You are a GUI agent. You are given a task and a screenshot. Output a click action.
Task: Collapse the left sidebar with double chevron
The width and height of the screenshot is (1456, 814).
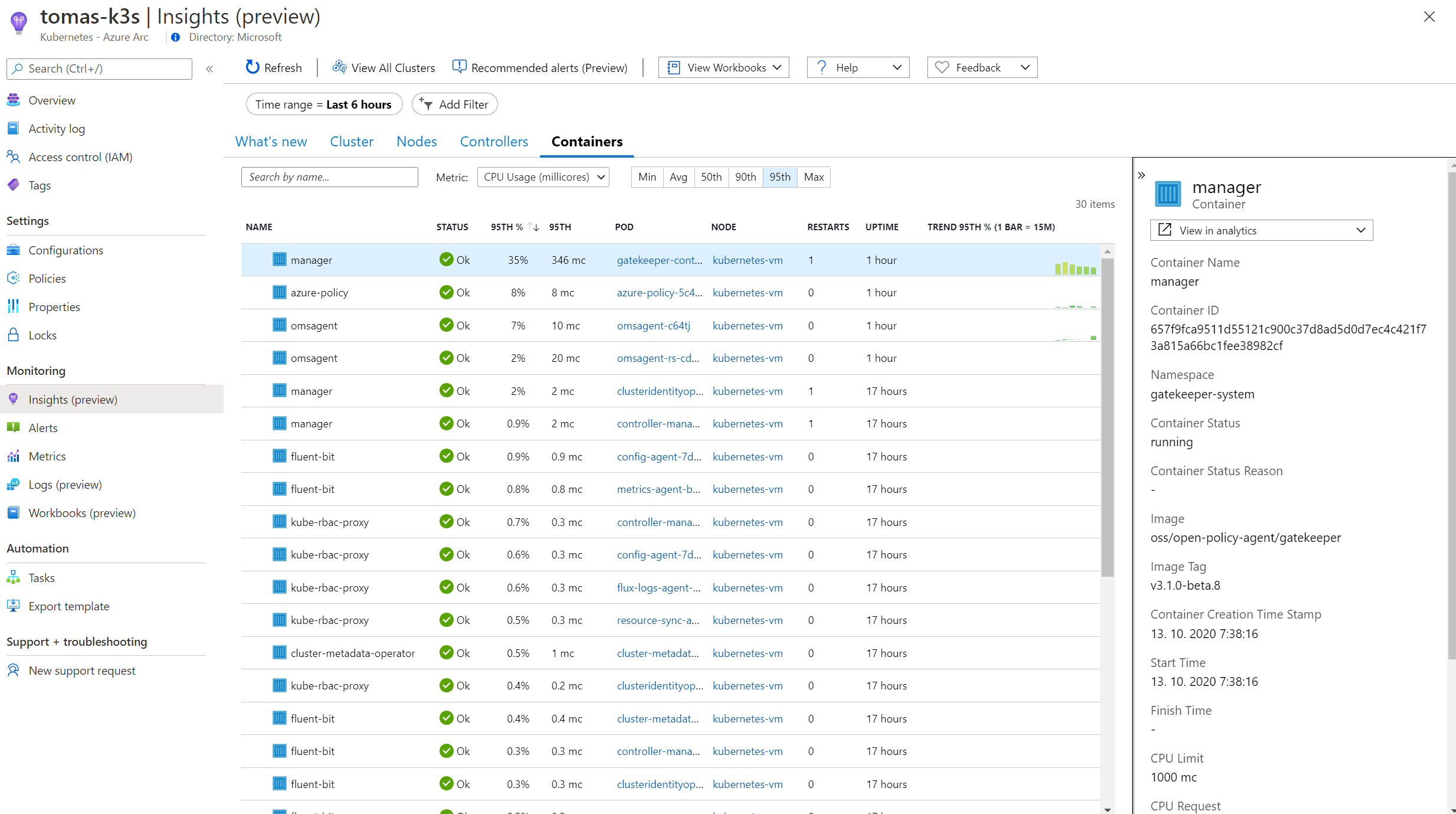(209, 69)
